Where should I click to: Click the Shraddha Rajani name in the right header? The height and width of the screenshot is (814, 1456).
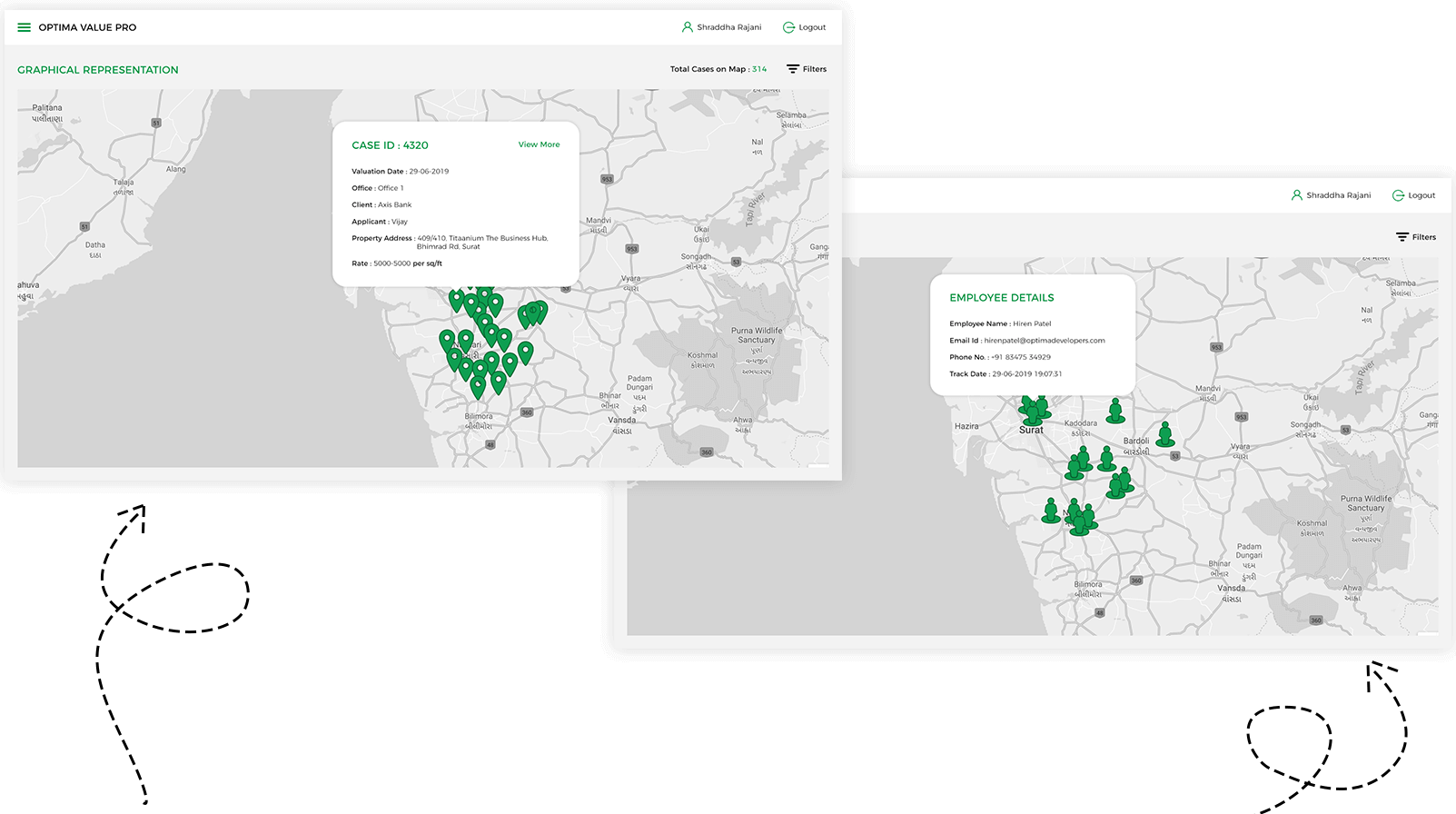pos(1338,195)
